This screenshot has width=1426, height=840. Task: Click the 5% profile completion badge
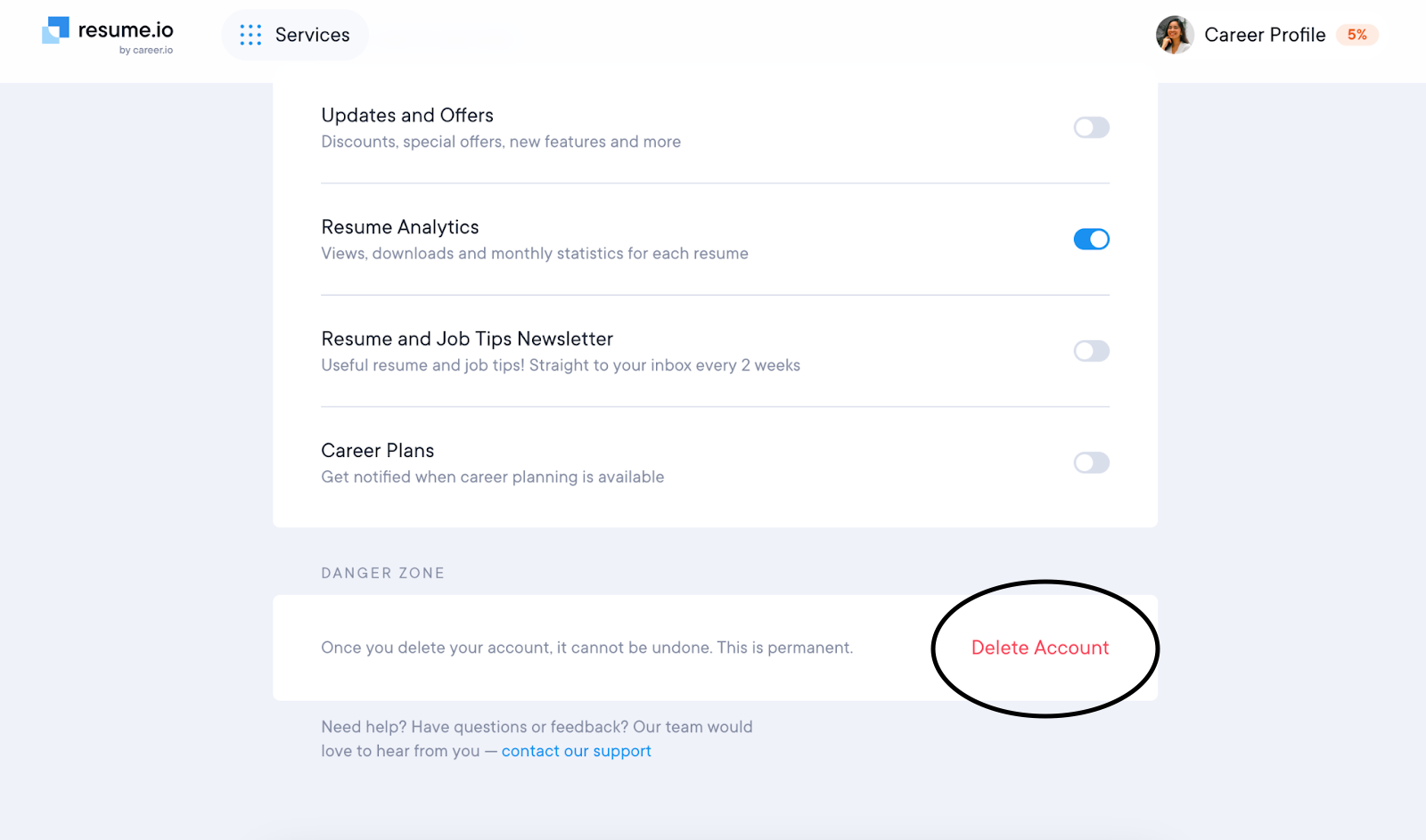[x=1356, y=35]
